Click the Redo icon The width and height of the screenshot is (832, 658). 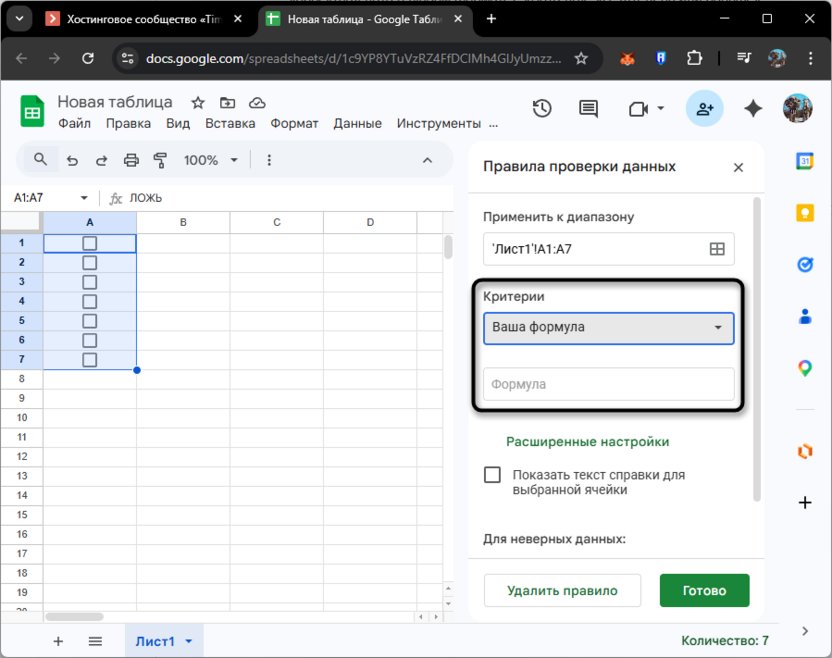[100, 159]
